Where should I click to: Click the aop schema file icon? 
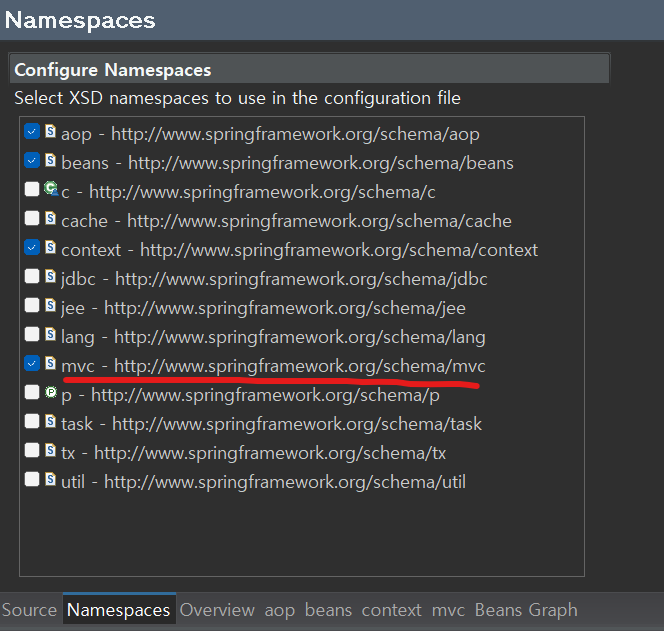coord(50,131)
